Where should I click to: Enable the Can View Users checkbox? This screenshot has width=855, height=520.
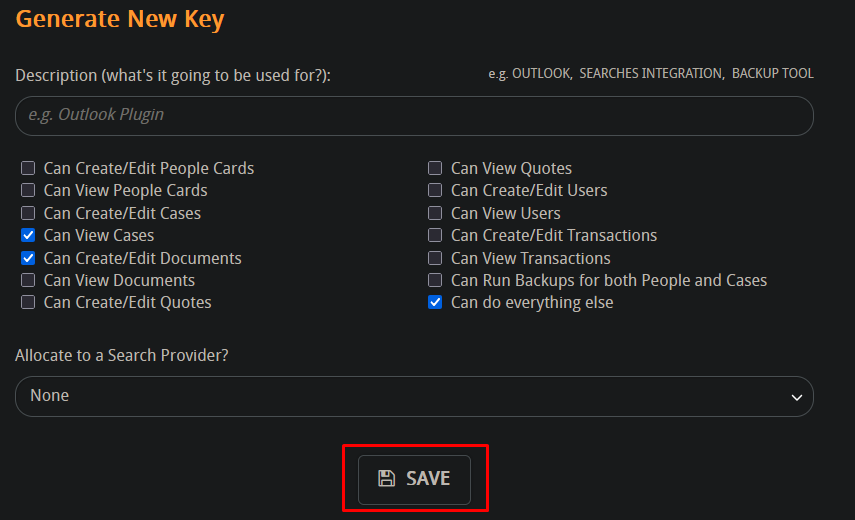pyautogui.click(x=435, y=213)
